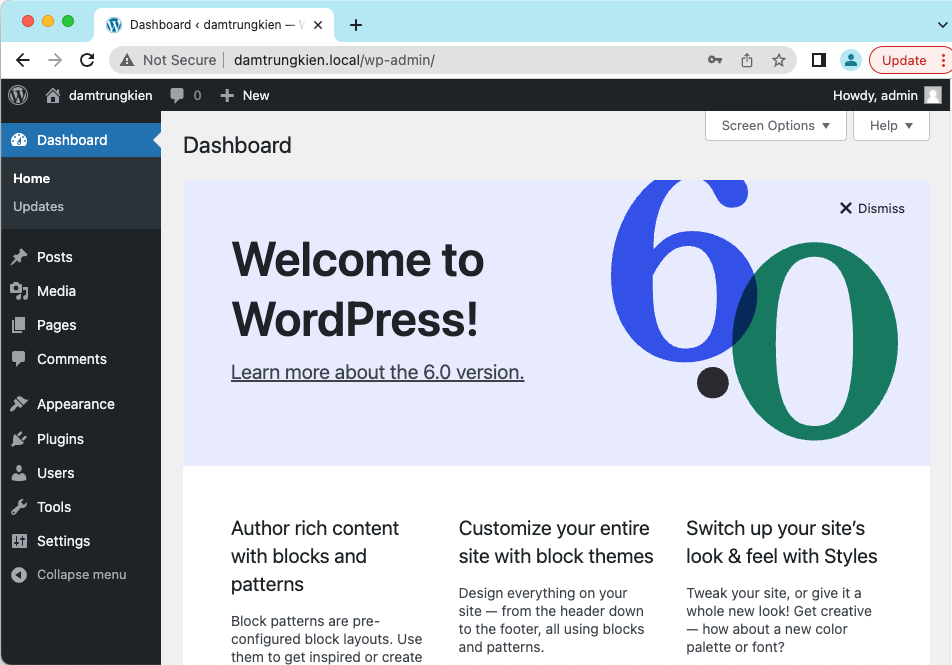The width and height of the screenshot is (952, 665).
Task: Open the tab search chevron
Action: pos(942,25)
